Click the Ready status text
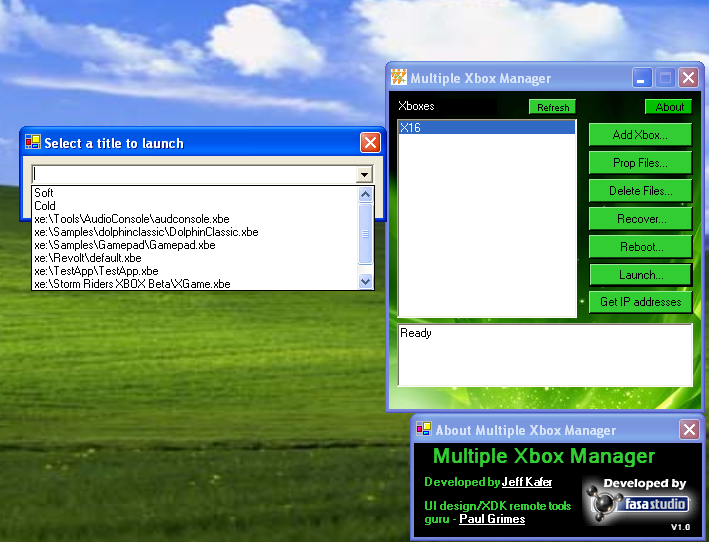Image resolution: width=709 pixels, height=542 pixels. 416,333
